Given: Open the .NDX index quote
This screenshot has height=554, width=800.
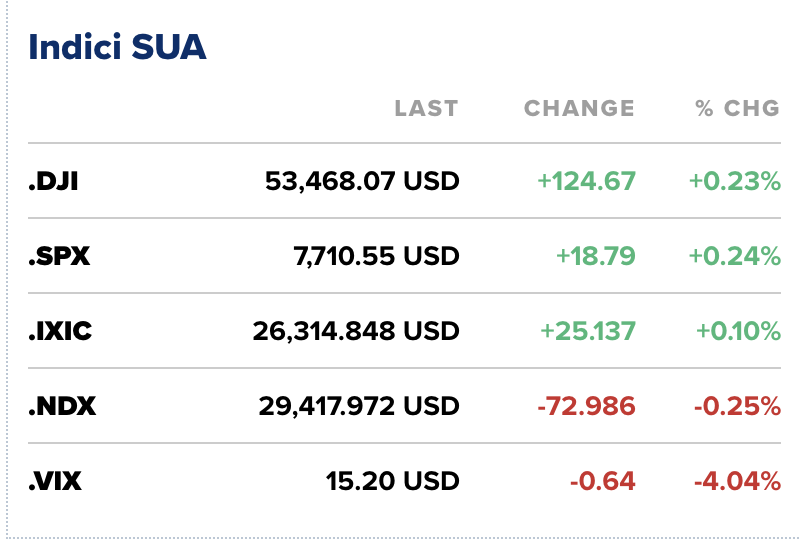Looking at the screenshot, I should (x=62, y=406).
